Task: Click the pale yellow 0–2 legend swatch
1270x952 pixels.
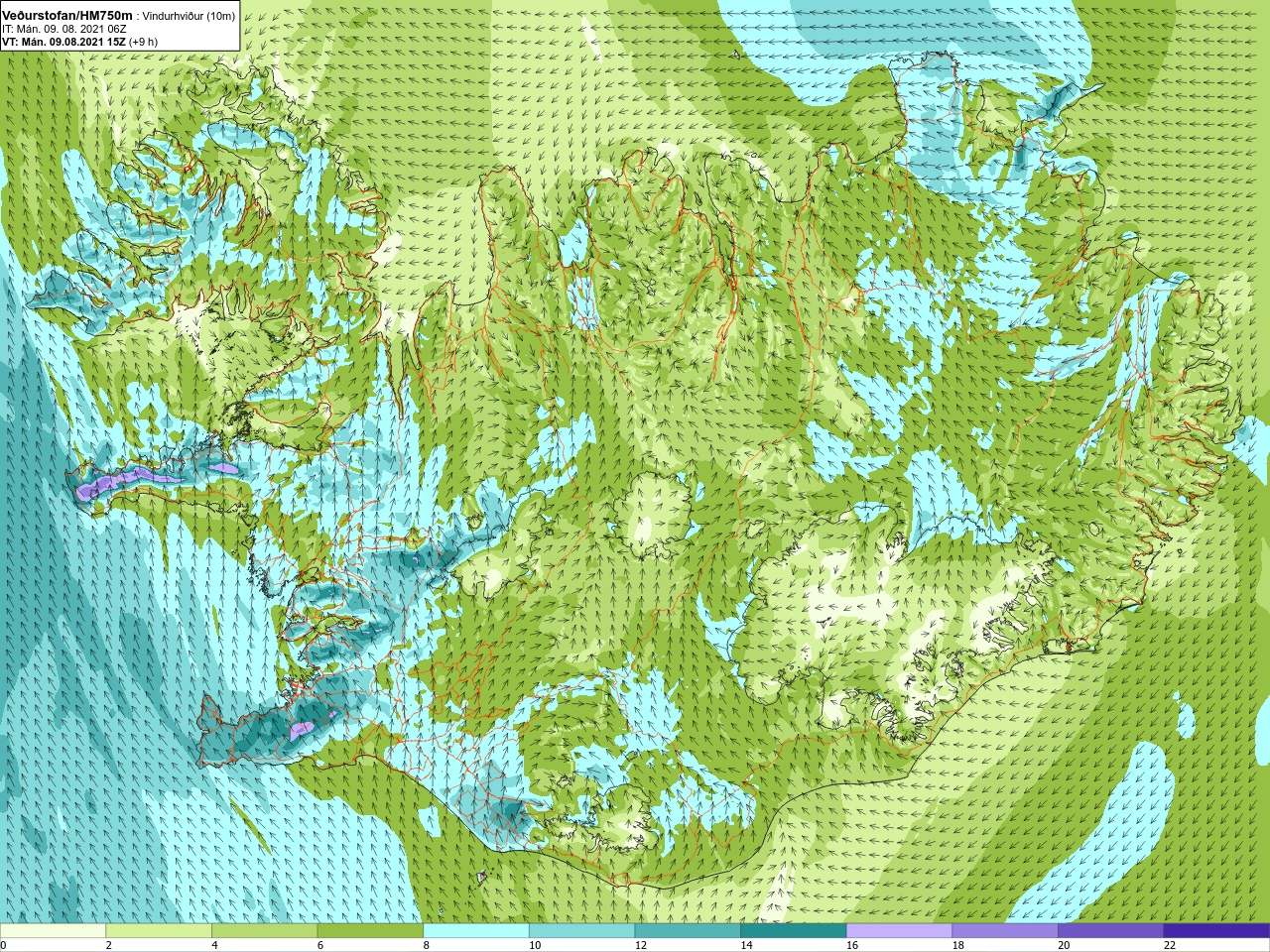Action: (x=53, y=931)
